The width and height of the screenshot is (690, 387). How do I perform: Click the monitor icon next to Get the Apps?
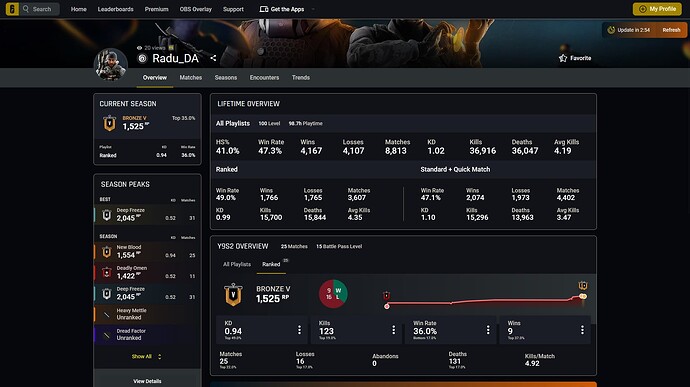(x=264, y=9)
